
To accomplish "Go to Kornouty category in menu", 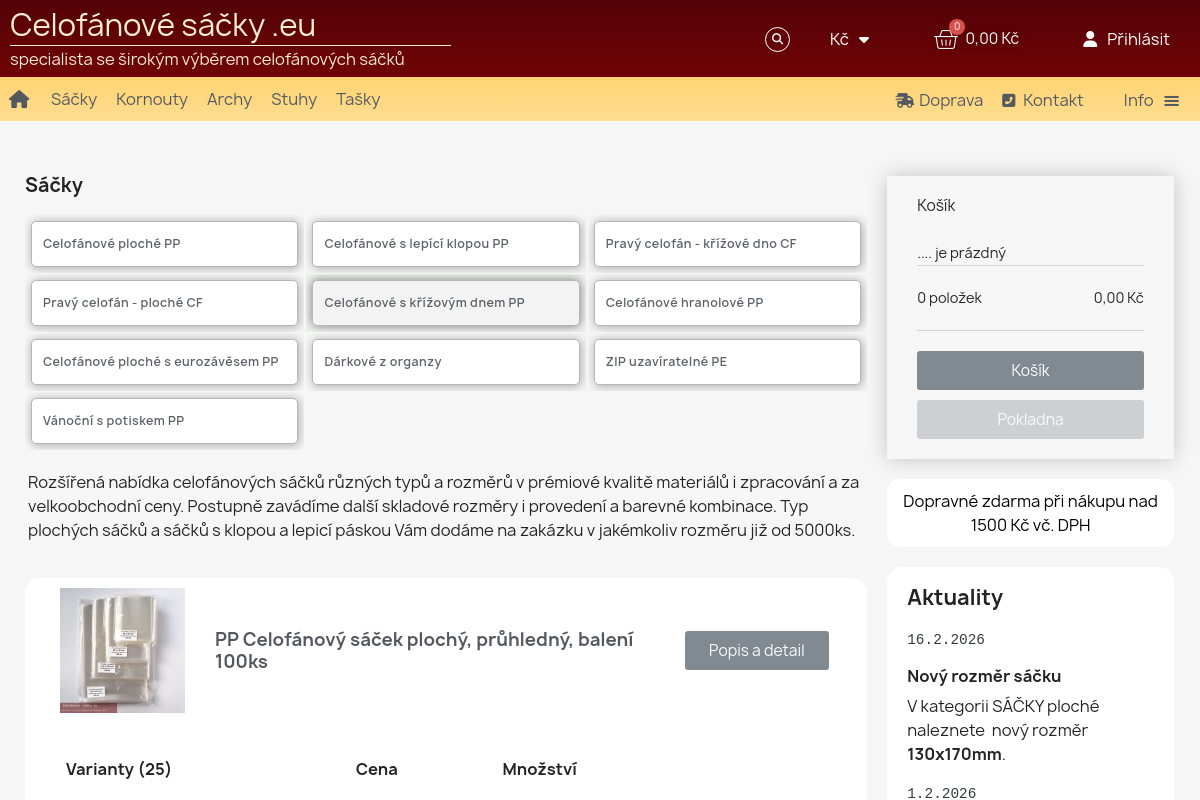I will click(x=152, y=100).
